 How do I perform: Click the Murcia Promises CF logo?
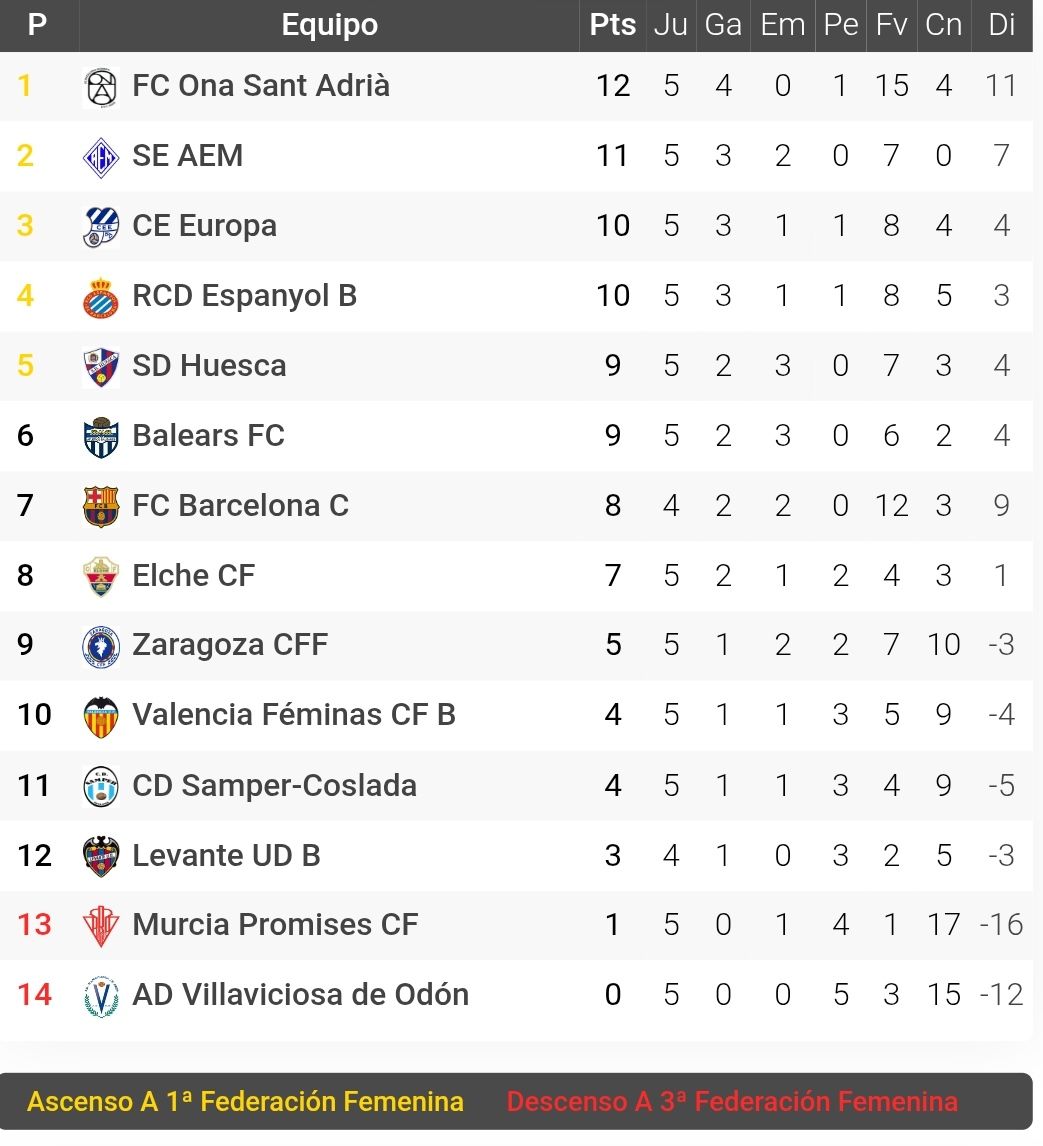tap(101, 926)
